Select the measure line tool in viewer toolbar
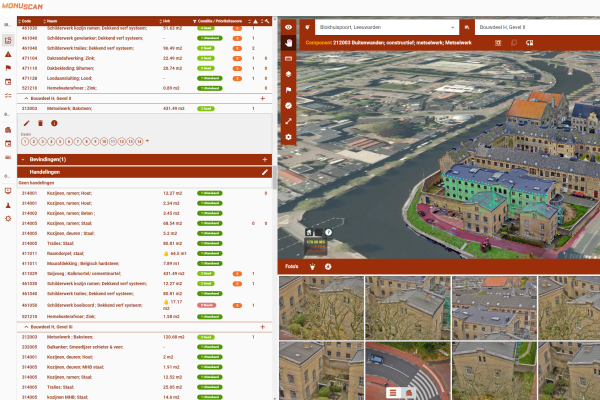 (289, 121)
